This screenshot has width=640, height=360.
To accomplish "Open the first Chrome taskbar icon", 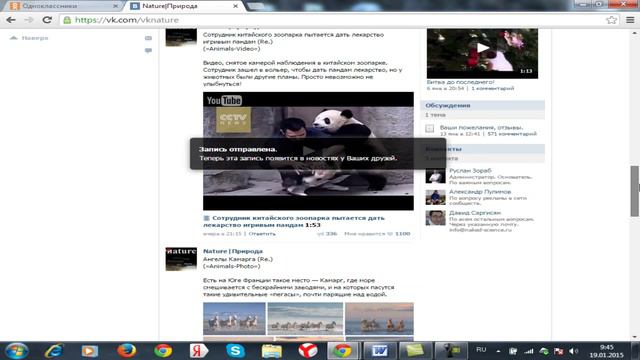I will 163,351.
